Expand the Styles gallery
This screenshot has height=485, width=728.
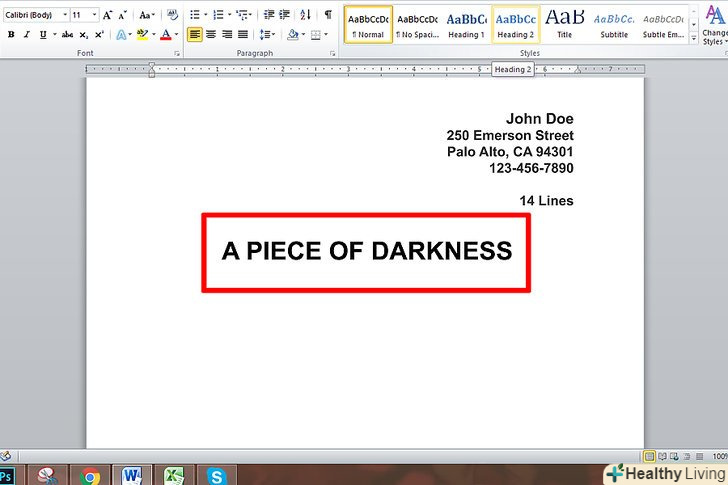(x=694, y=39)
